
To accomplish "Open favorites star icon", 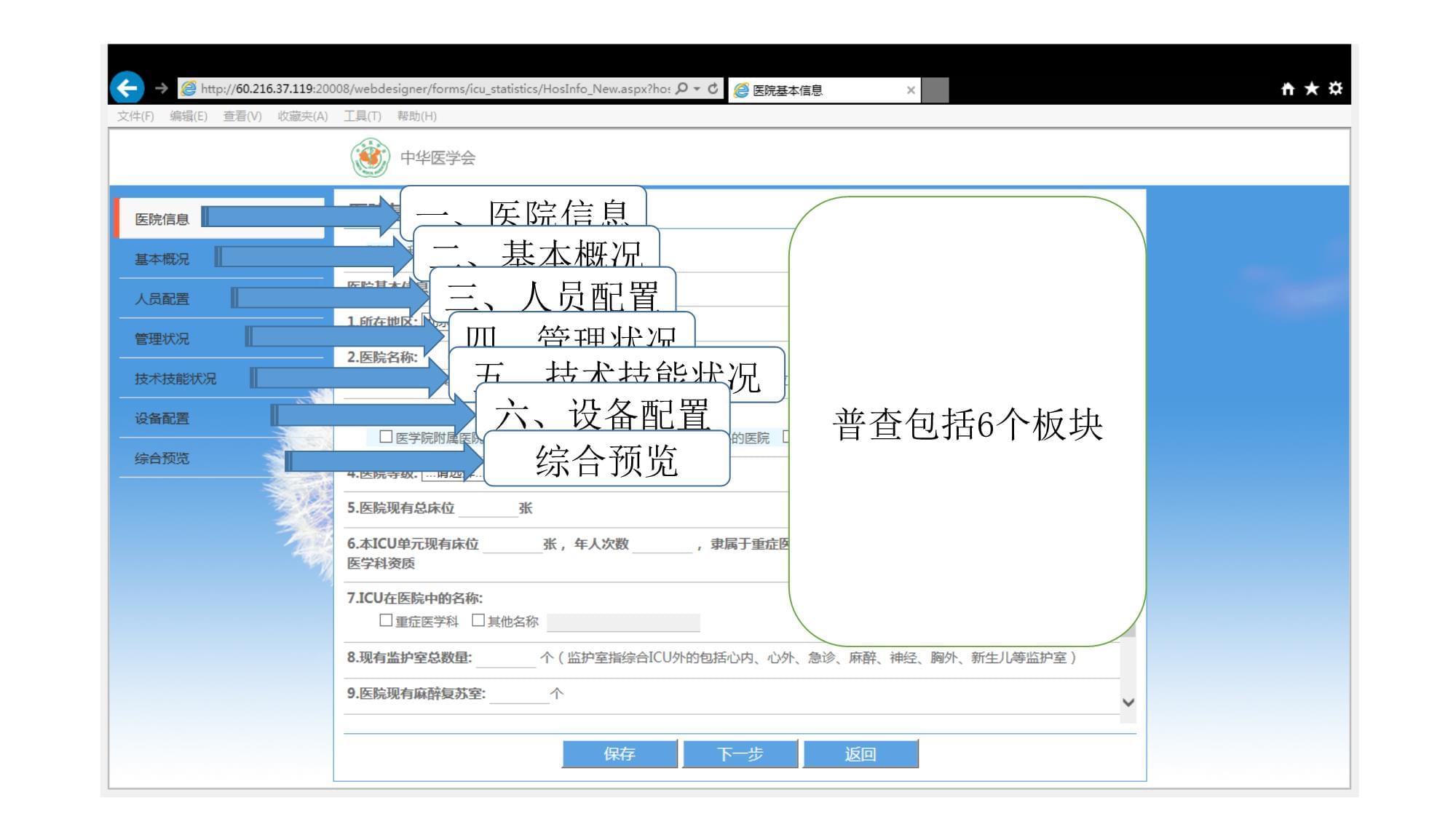I will (1312, 89).
